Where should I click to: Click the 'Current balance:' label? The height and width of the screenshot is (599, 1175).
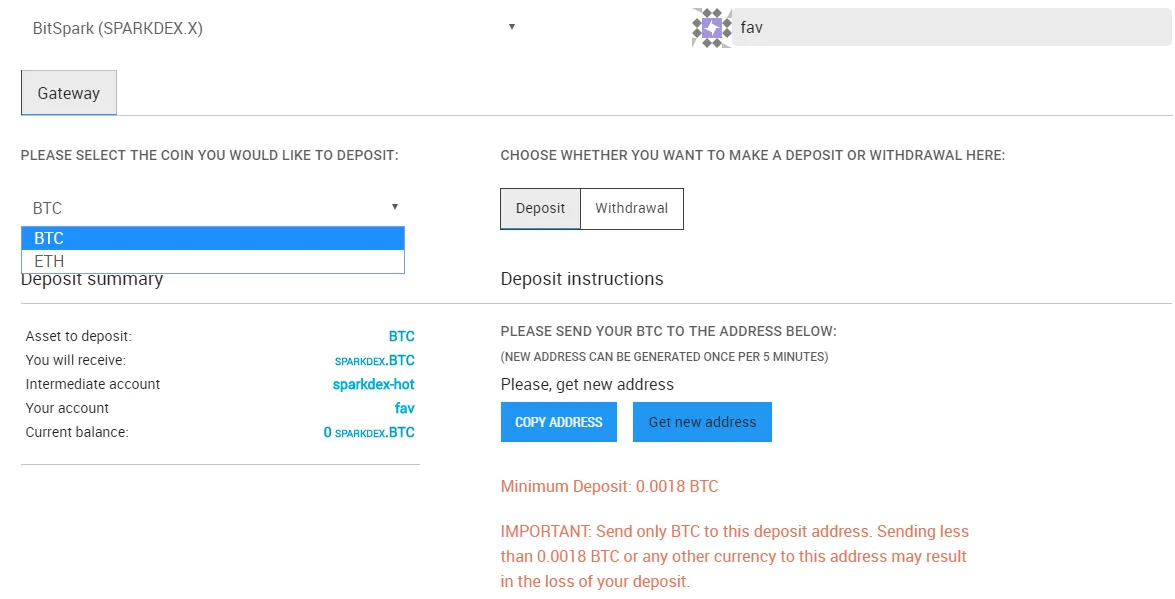77,433
